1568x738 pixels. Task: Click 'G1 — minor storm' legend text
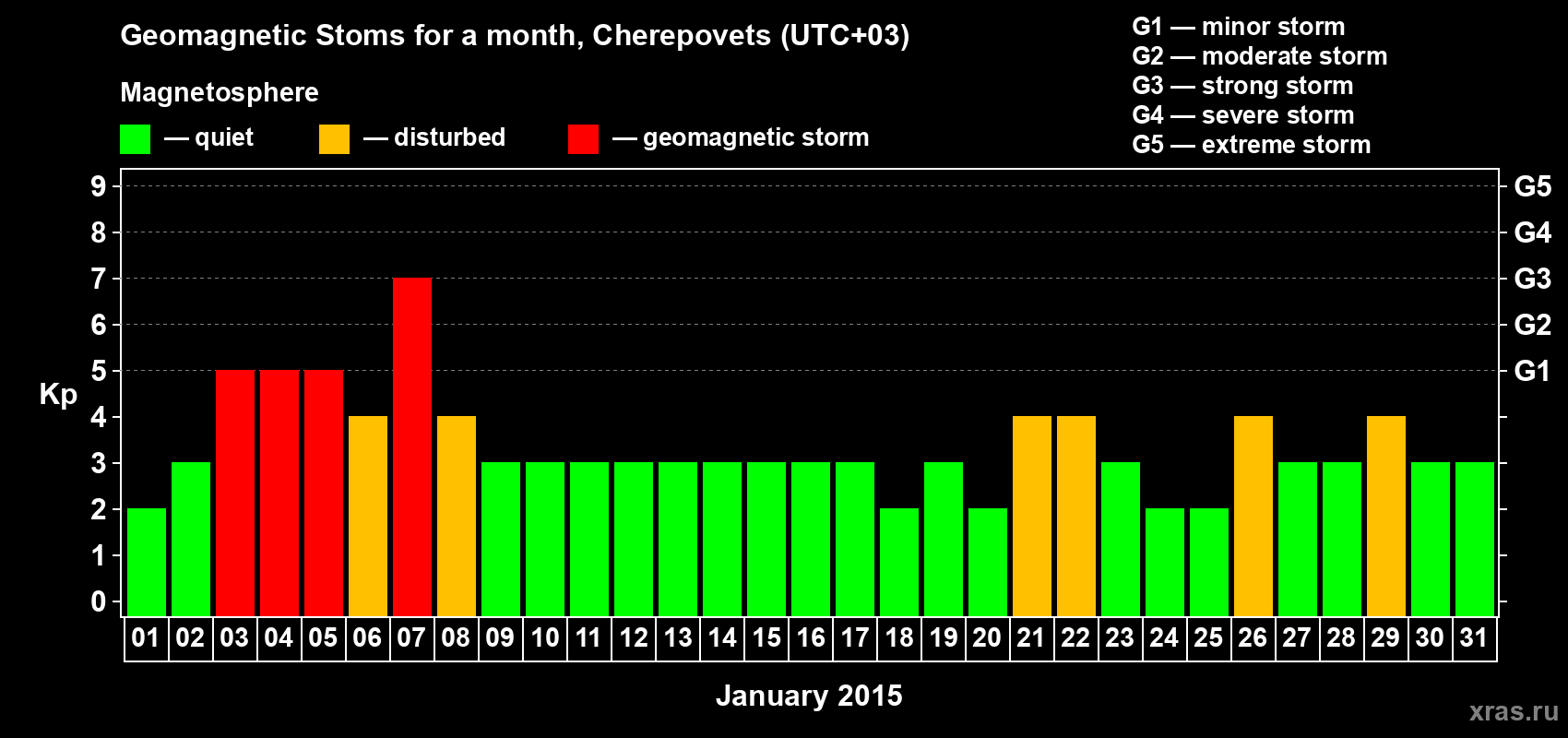click(1238, 27)
